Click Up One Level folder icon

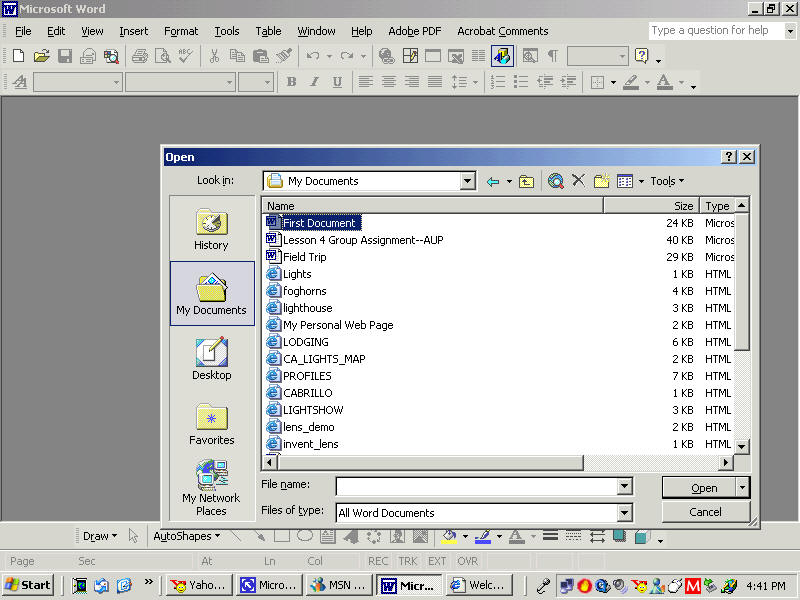pyautogui.click(x=526, y=181)
